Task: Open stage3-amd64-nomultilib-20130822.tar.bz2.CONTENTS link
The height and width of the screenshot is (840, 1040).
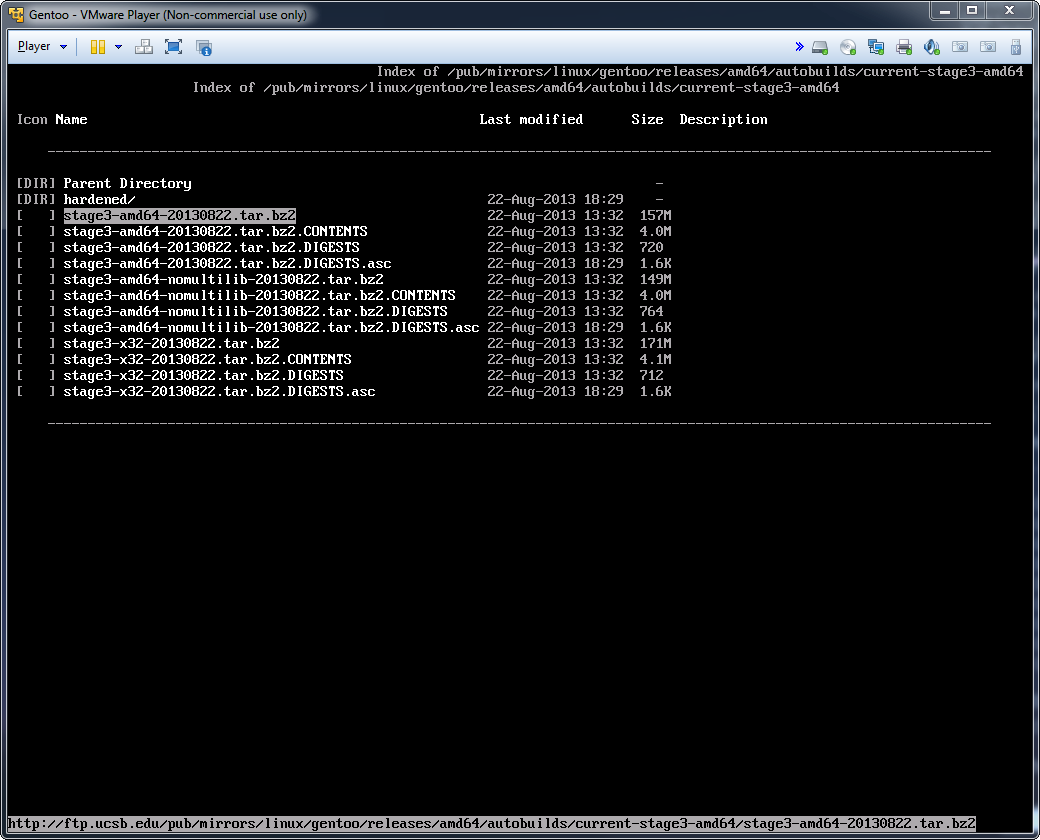Action: pyautogui.click(x=259, y=295)
